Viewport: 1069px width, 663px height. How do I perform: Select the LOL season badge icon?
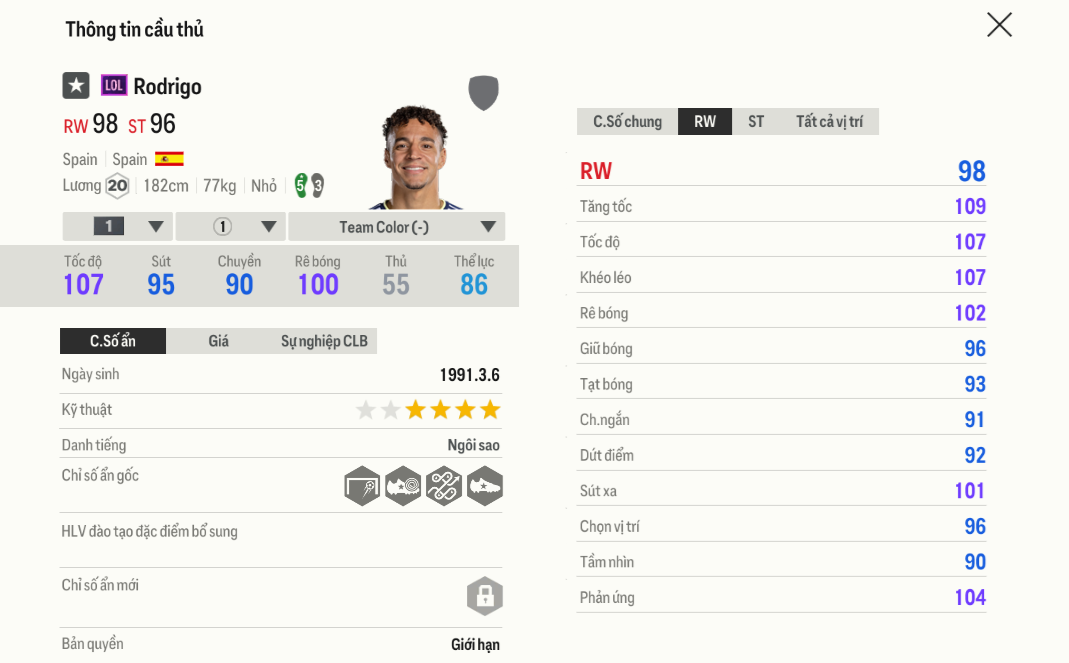pos(115,86)
